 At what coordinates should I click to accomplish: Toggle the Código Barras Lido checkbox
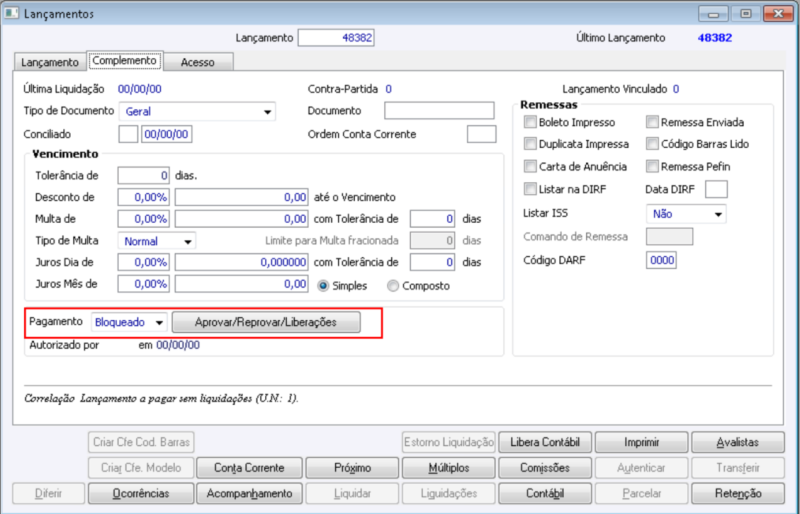pos(653,144)
